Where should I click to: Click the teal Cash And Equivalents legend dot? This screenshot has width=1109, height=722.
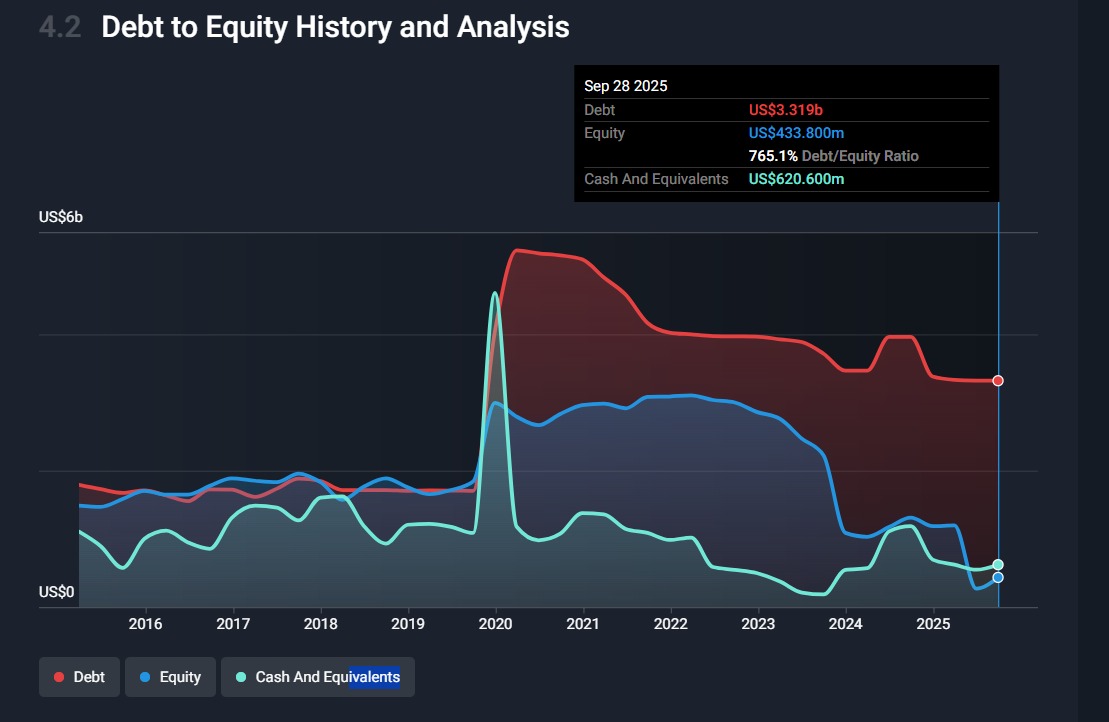[x=240, y=677]
